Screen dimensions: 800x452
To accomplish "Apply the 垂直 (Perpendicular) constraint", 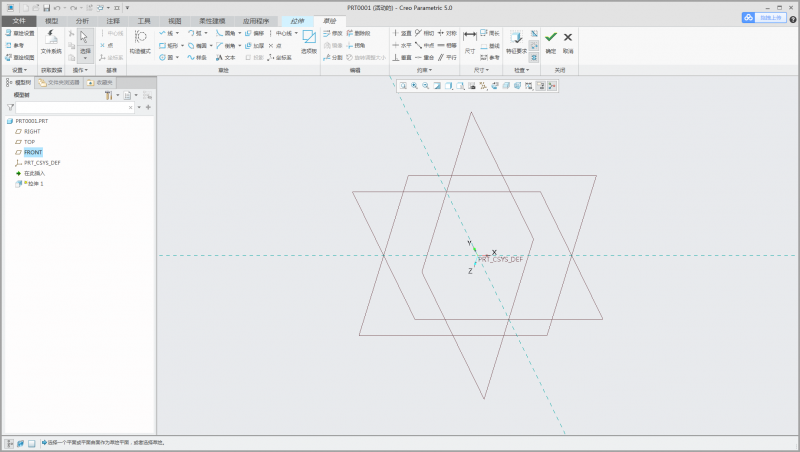I will click(x=402, y=58).
